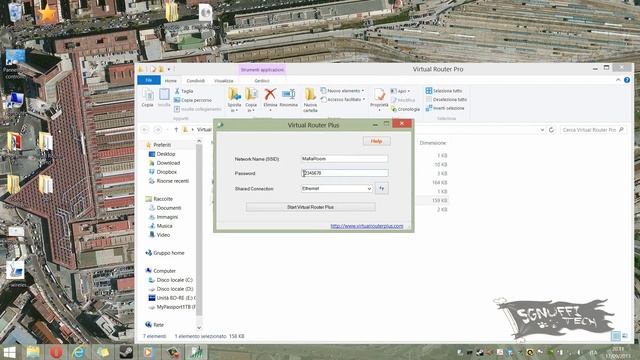
Task: Click the Windows Start button
Action: click(9, 352)
